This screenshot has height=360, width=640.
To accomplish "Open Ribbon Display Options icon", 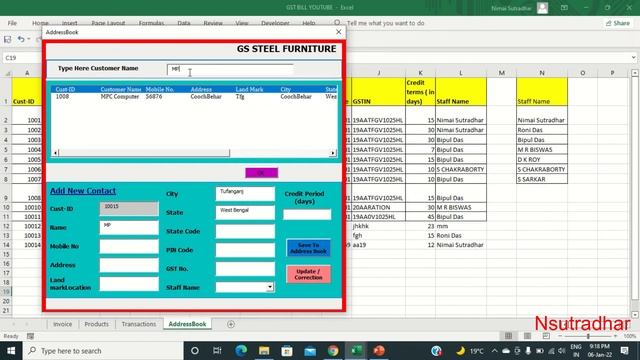I will pos(564,7).
